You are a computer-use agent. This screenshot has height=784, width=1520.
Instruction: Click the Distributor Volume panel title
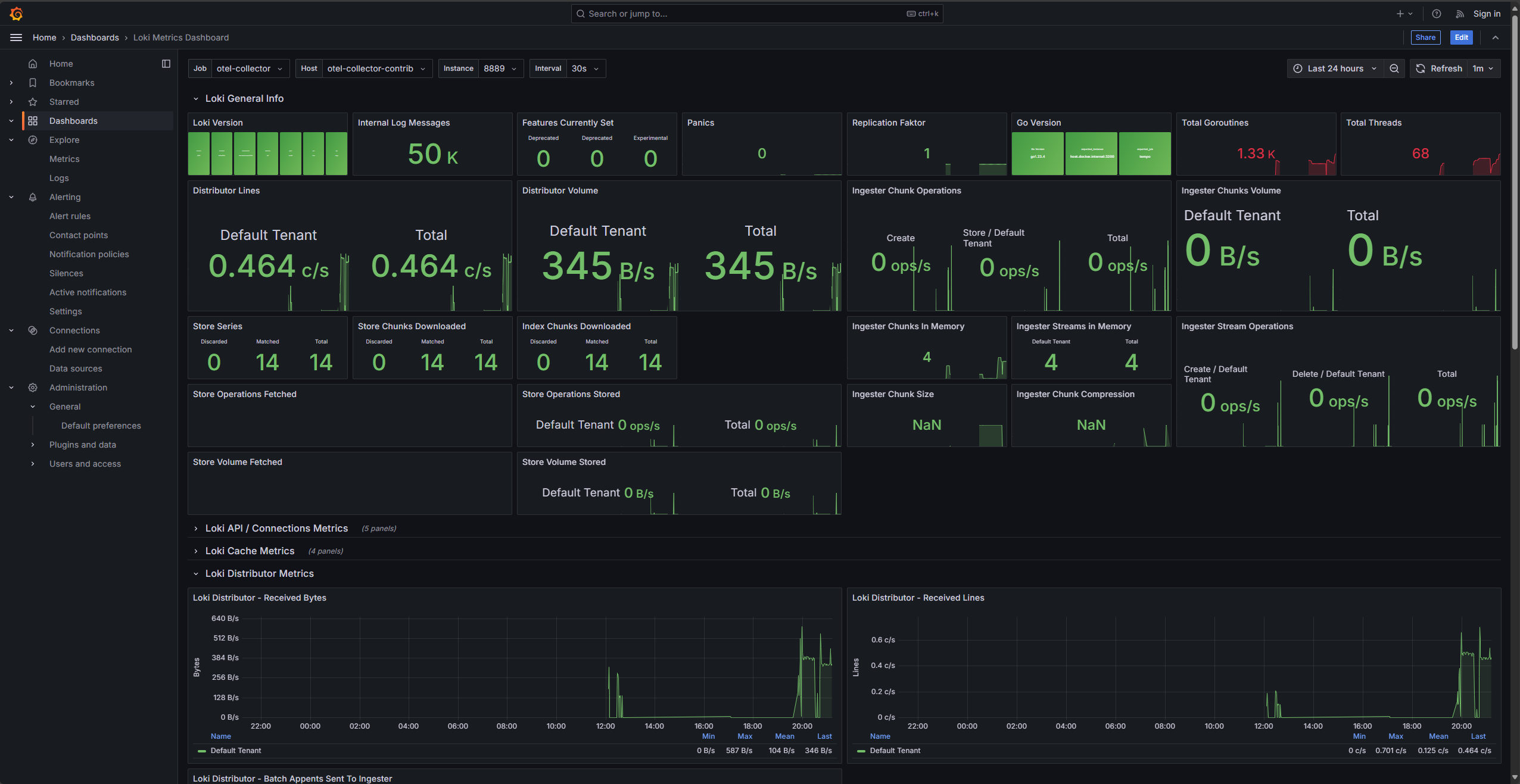pyautogui.click(x=560, y=190)
